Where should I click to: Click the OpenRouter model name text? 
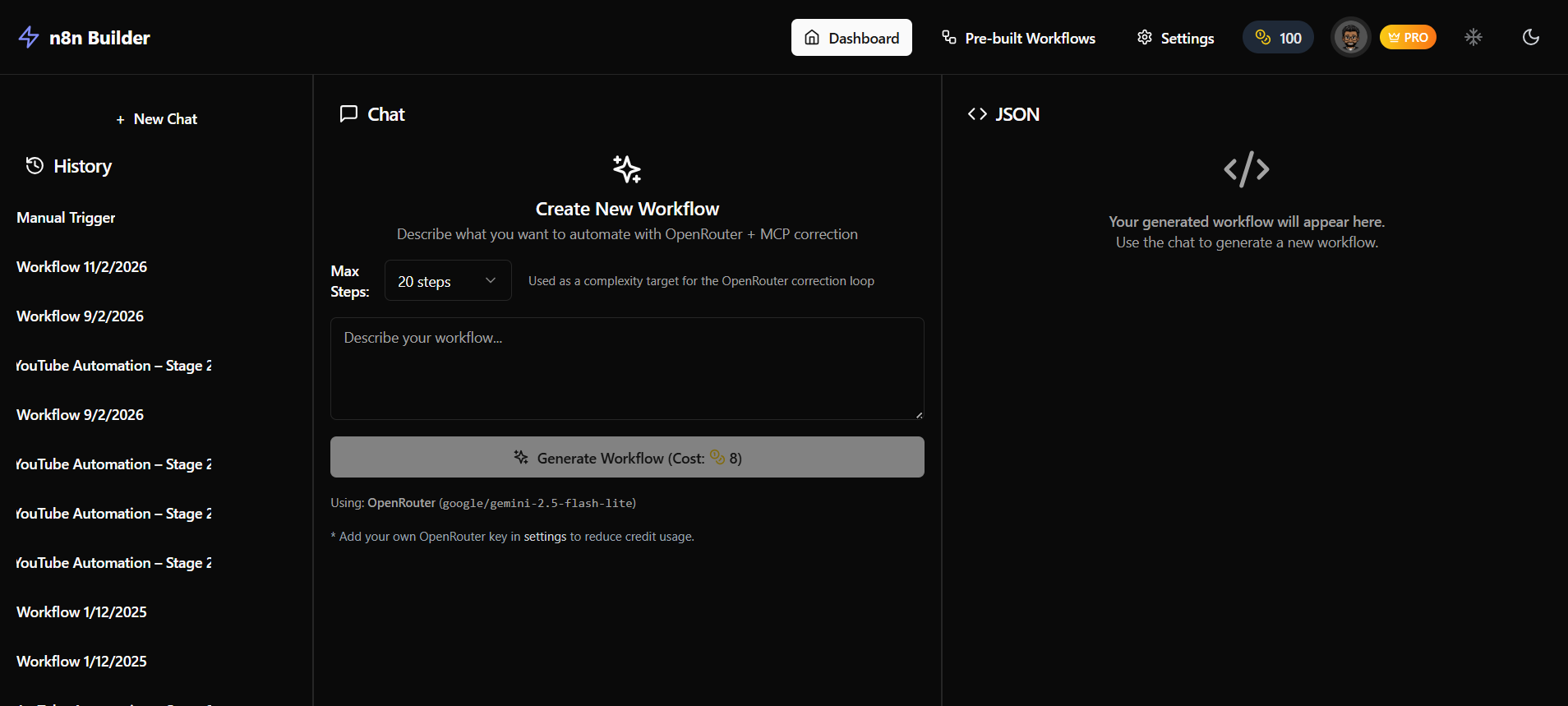(x=537, y=503)
